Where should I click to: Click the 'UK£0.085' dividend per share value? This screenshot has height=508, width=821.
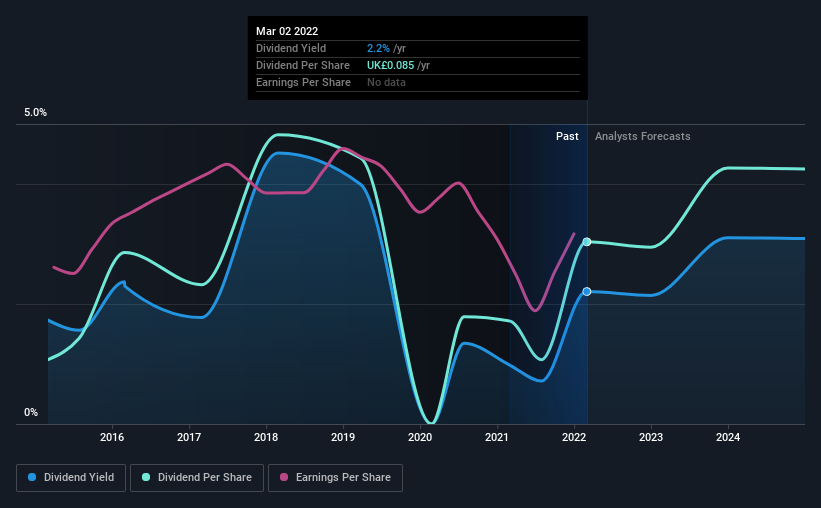point(391,65)
